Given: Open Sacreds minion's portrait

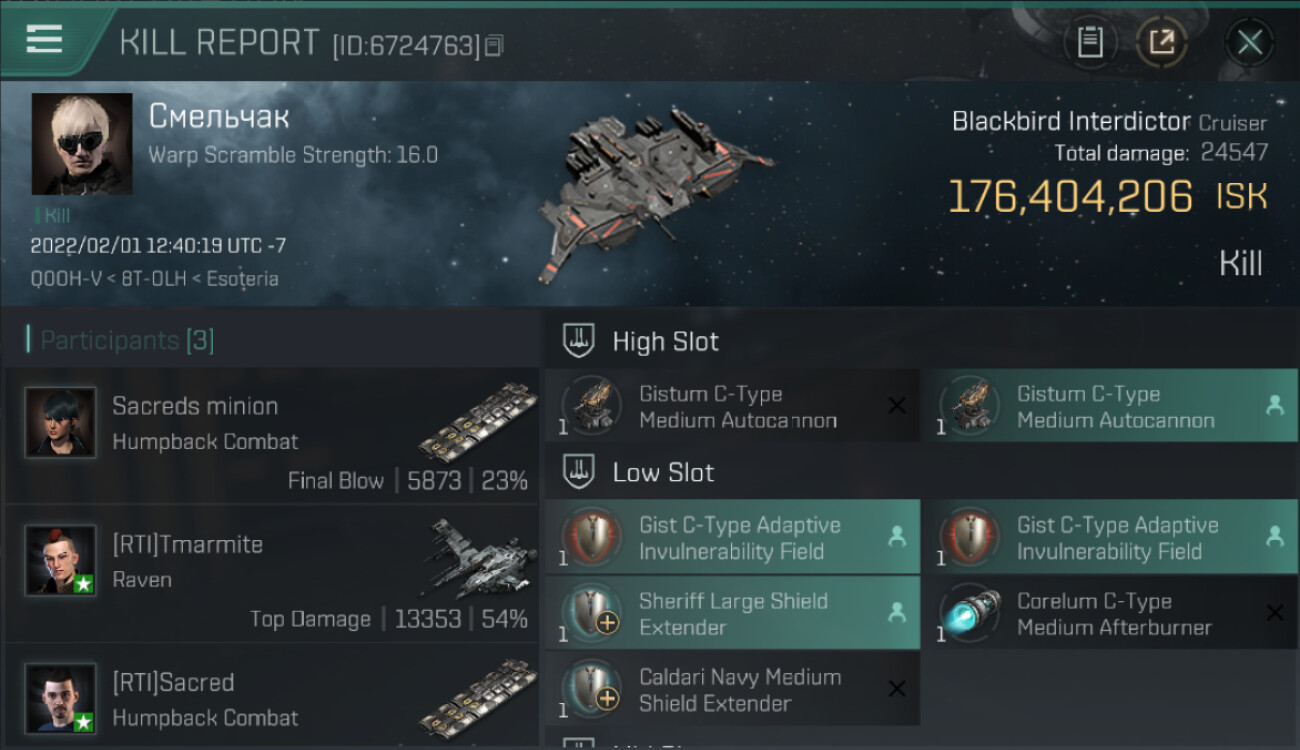Looking at the screenshot, I should pyautogui.click(x=61, y=422).
